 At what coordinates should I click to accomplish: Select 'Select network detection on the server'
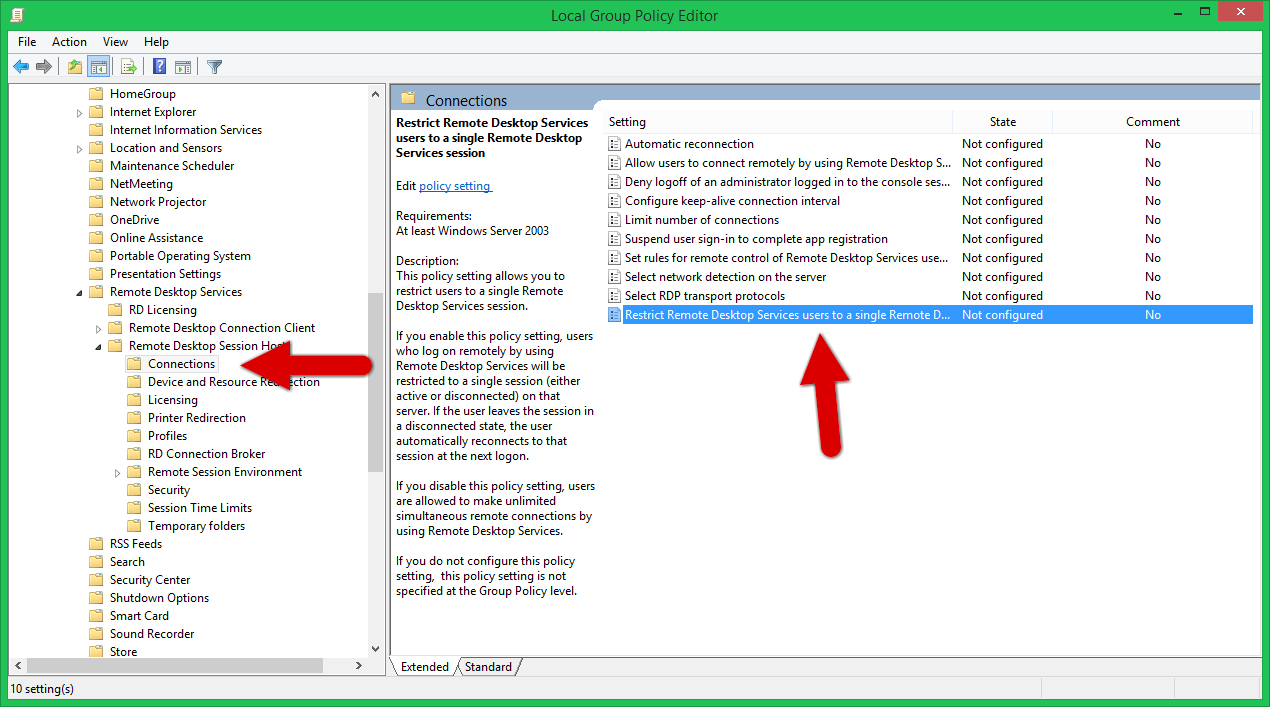coord(929,277)
